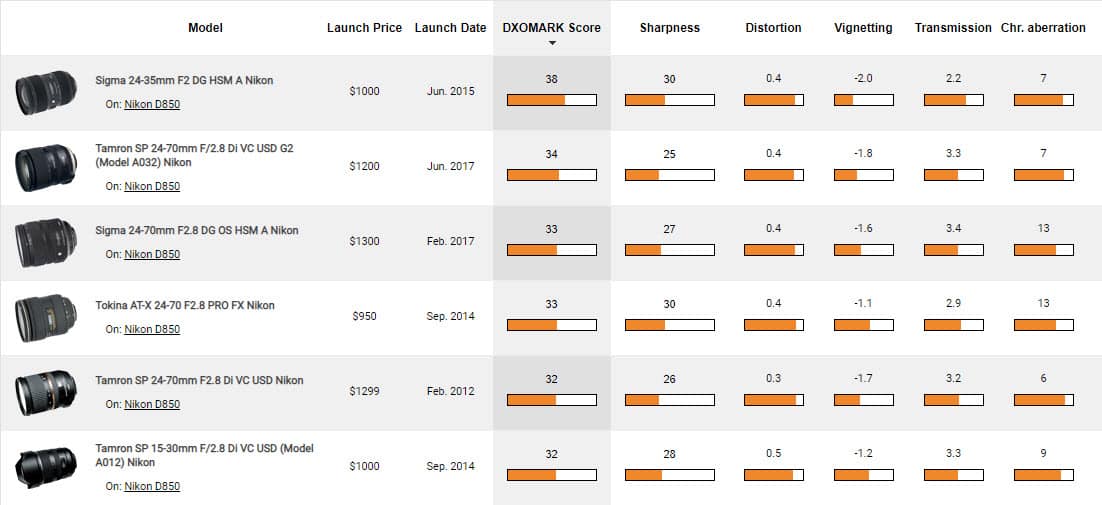The image size is (1102, 505).
Task: Sort by Launch Price header
Action: 364,28
